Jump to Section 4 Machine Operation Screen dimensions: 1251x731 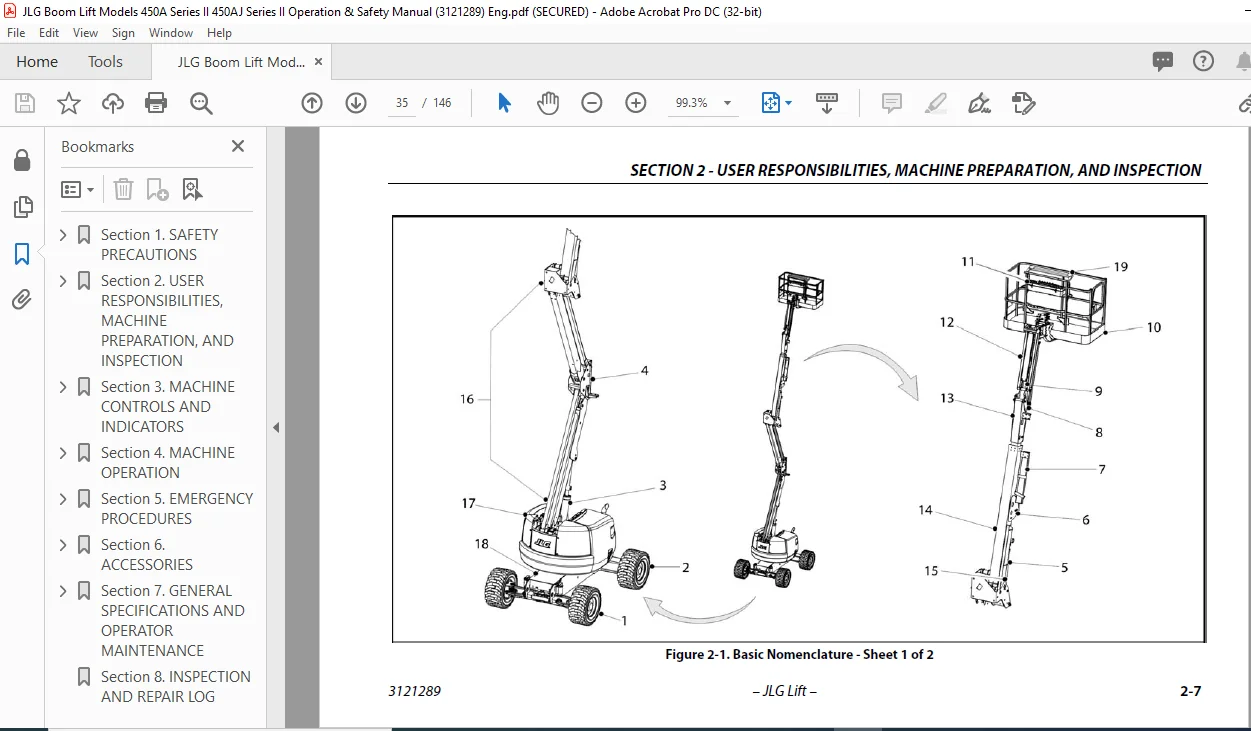168,462
